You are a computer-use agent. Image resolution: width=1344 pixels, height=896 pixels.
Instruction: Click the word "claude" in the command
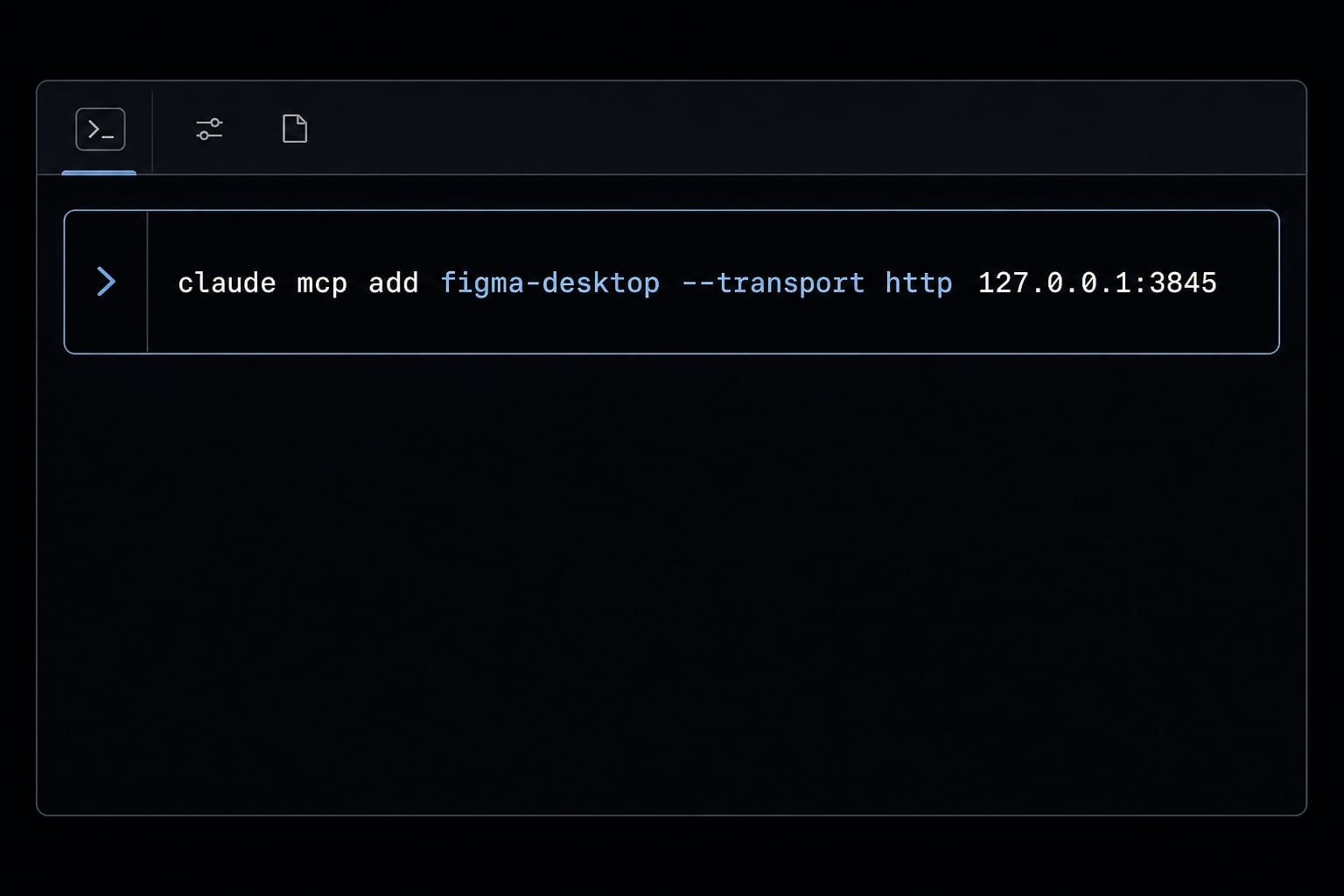click(x=227, y=283)
